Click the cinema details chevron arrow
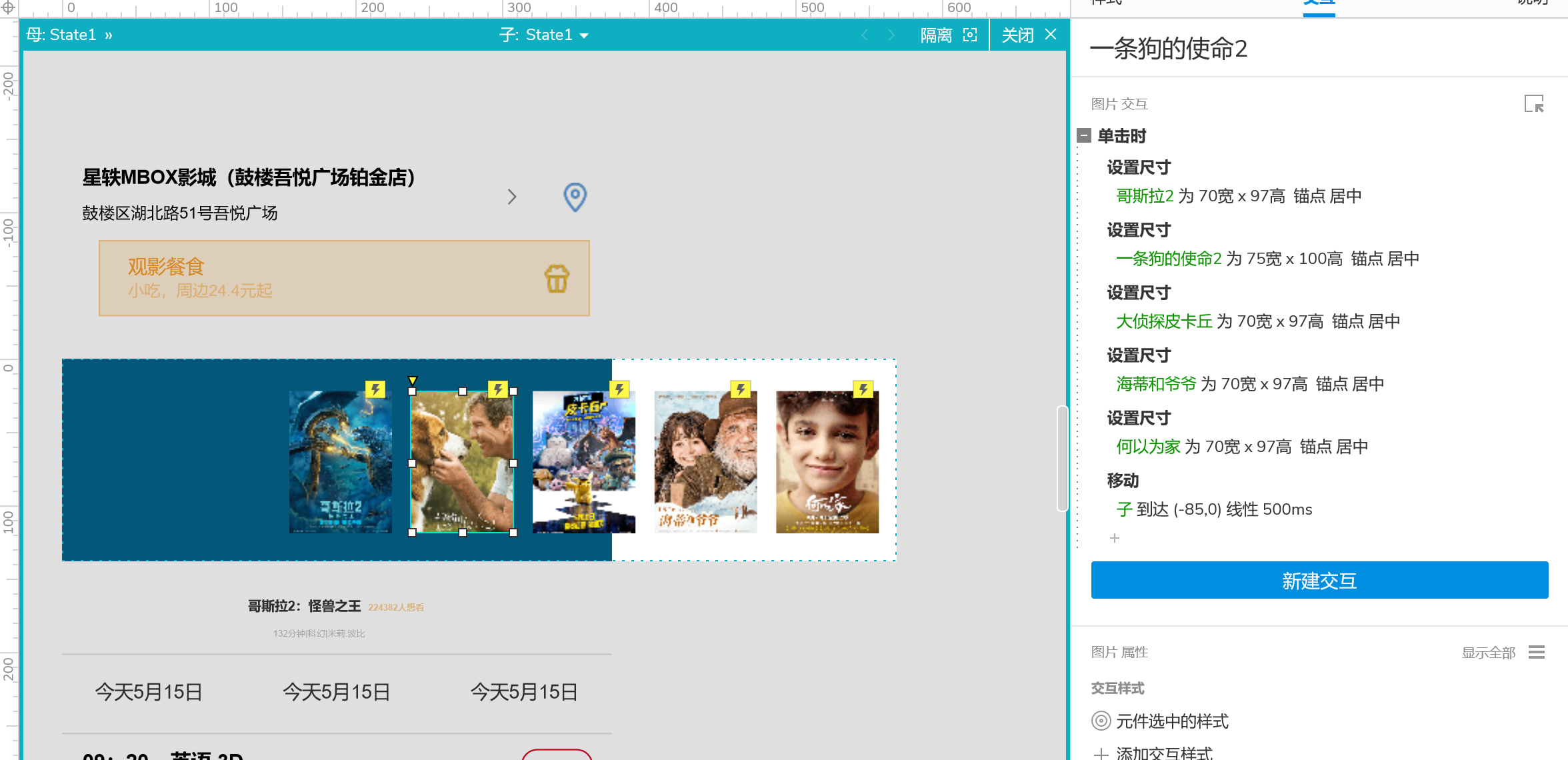 click(511, 197)
